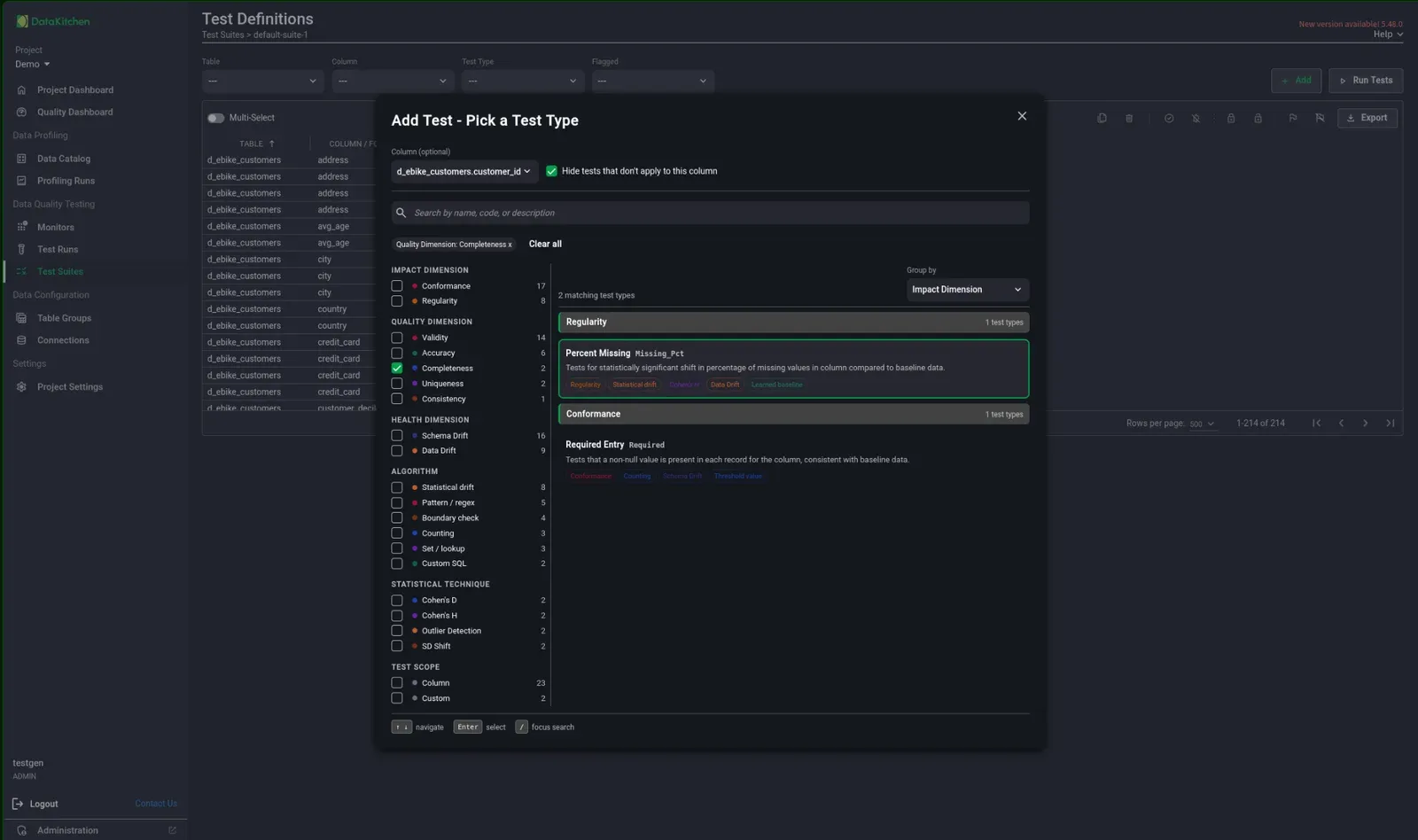Click the check-circle activate icon
Viewport: 1418px width, 840px height.
(x=1169, y=118)
